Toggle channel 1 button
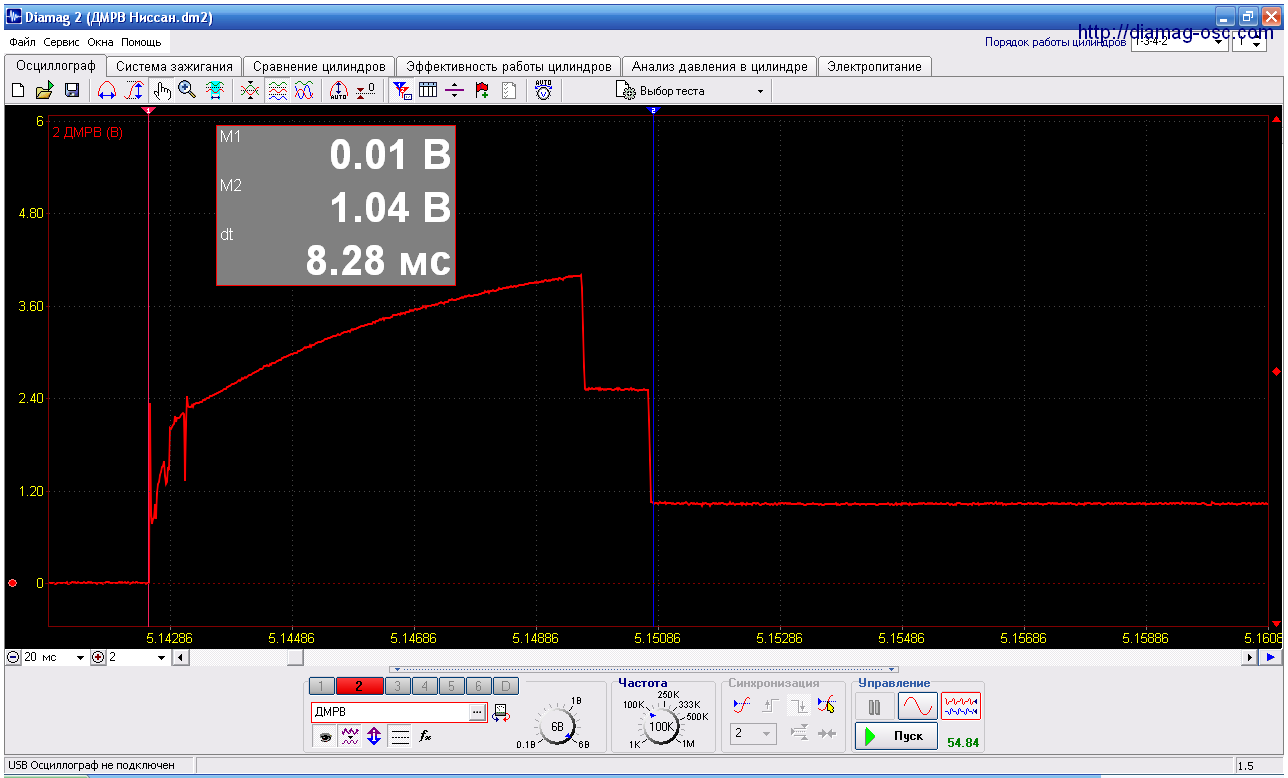 point(322,686)
